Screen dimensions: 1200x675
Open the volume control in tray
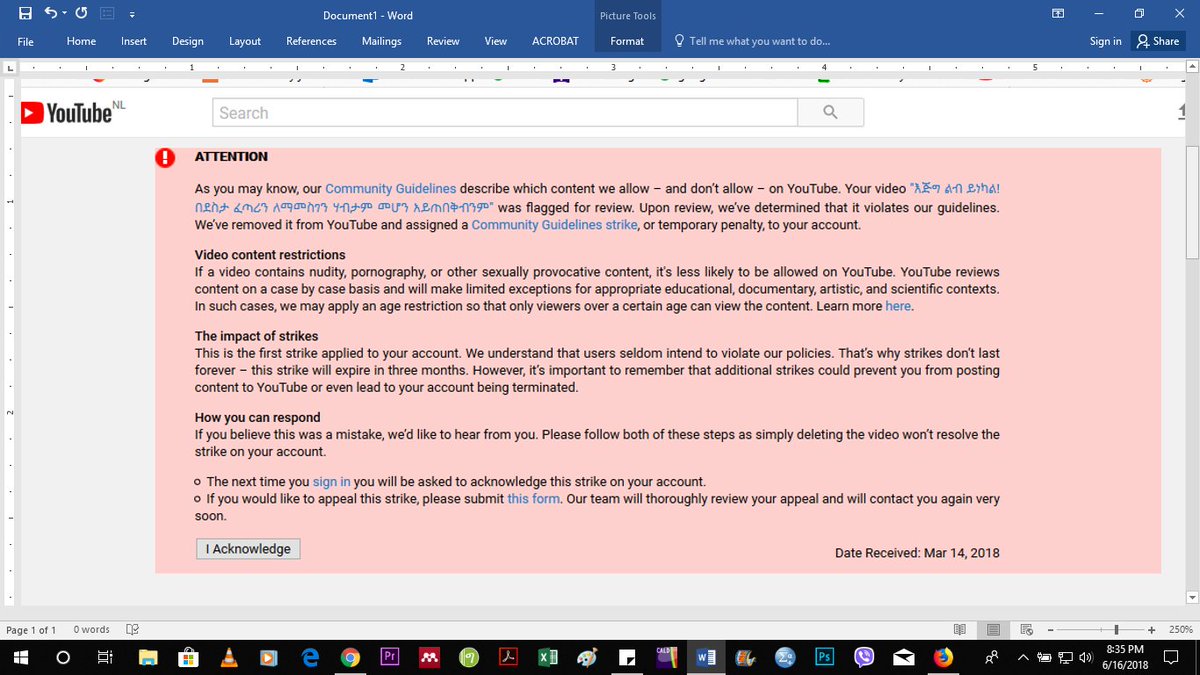1086,658
